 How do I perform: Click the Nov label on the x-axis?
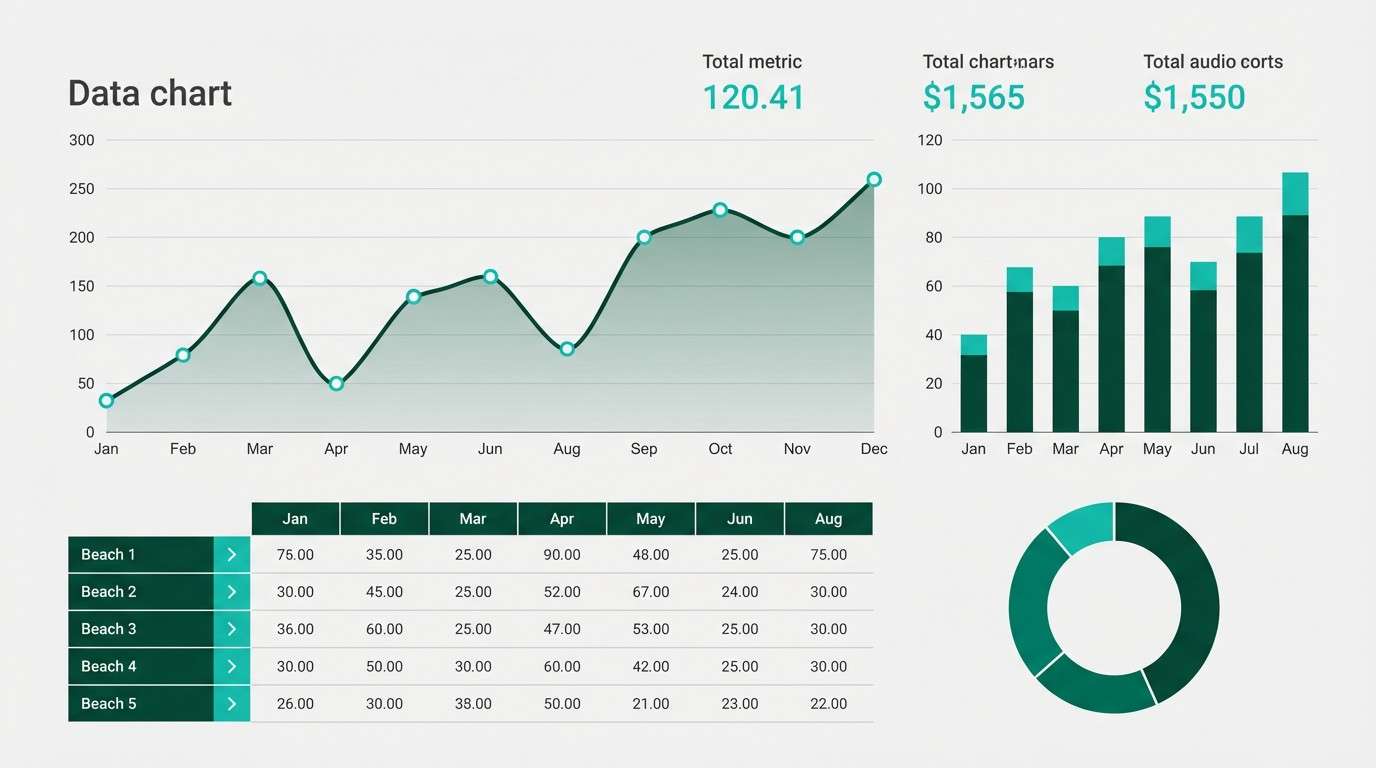click(796, 448)
